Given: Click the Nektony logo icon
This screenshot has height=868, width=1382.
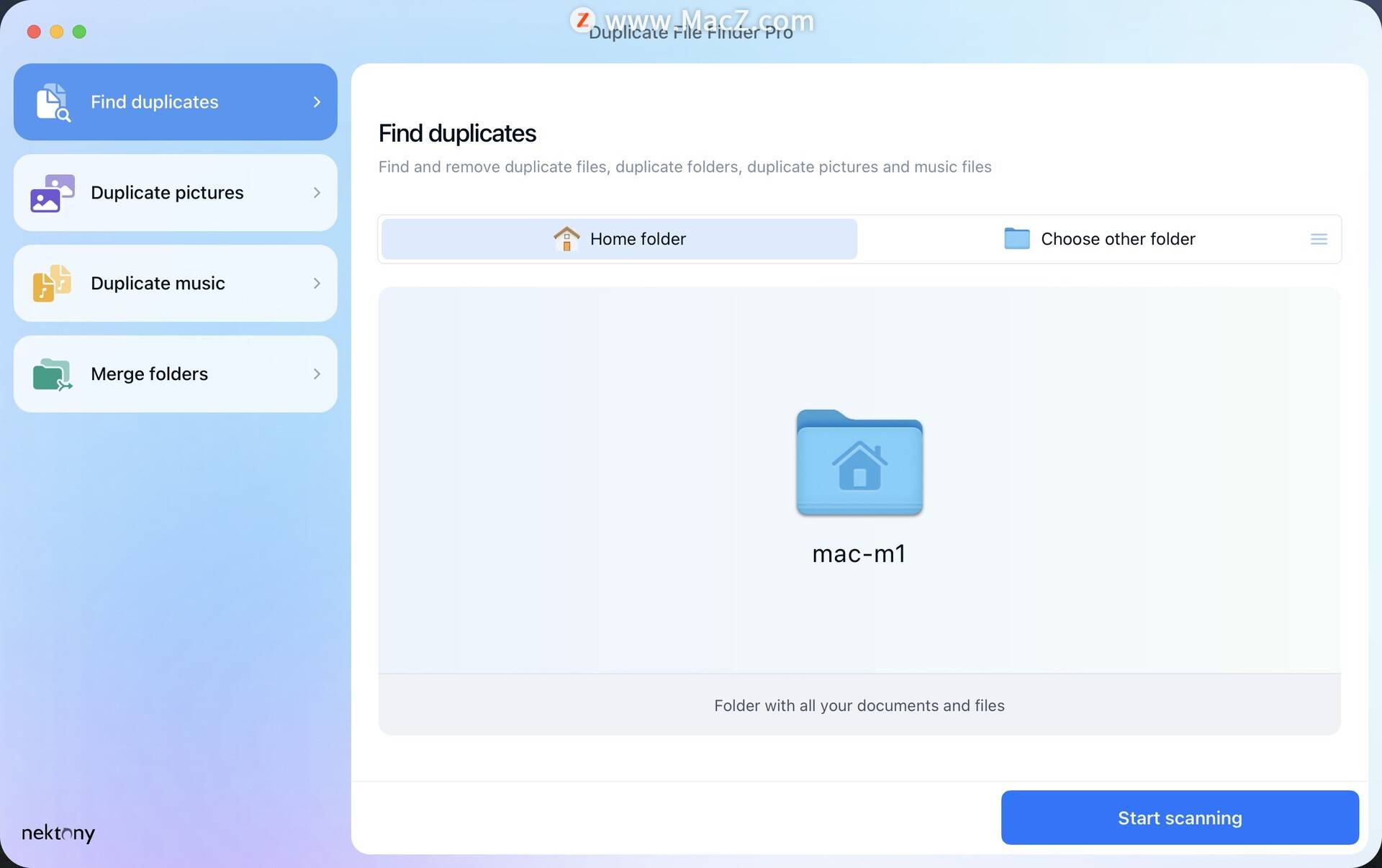Looking at the screenshot, I should click(57, 832).
